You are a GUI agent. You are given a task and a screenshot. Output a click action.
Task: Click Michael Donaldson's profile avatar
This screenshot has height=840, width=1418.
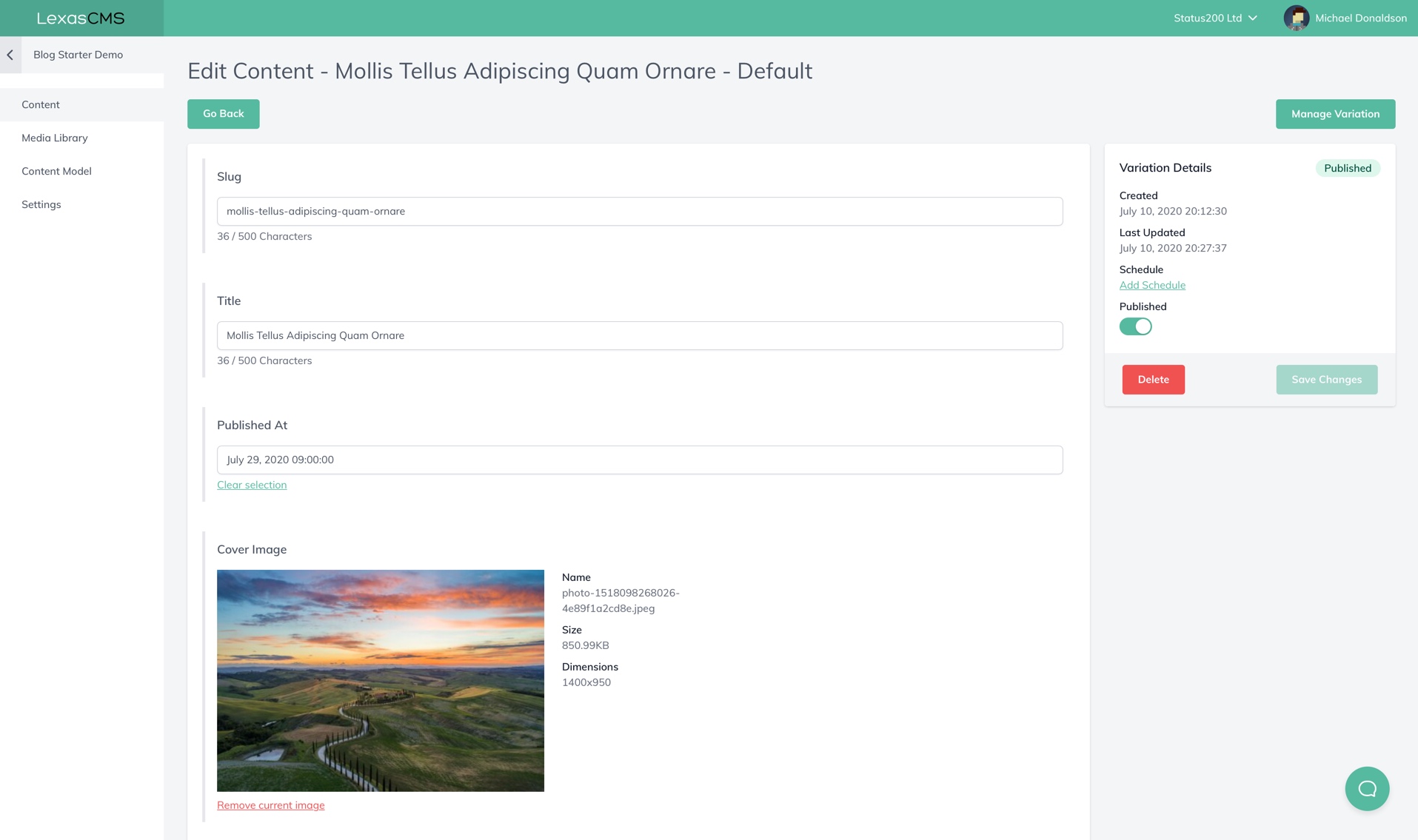coord(1296,18)
